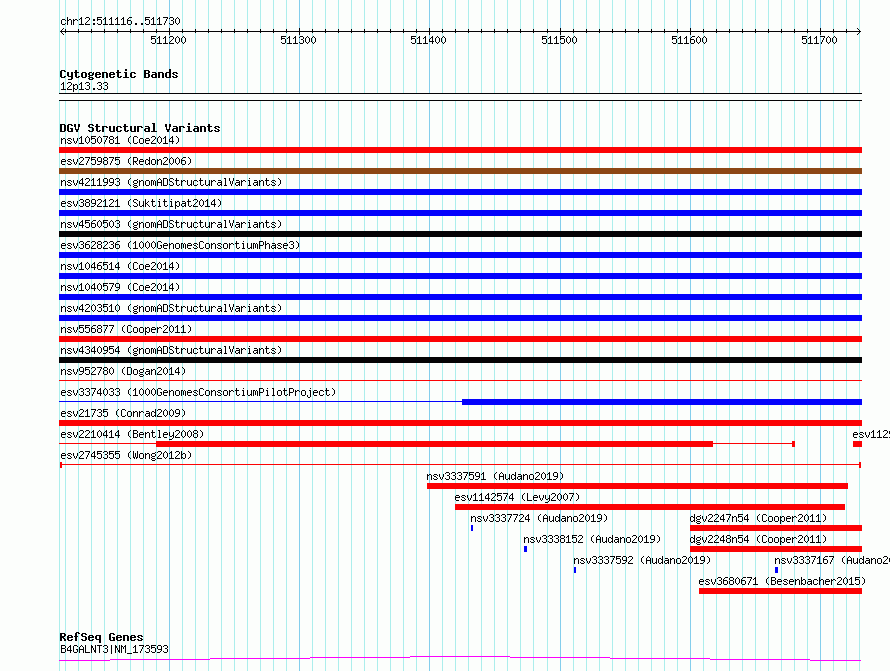Click the ruler's right arrow end

(859, 31)
